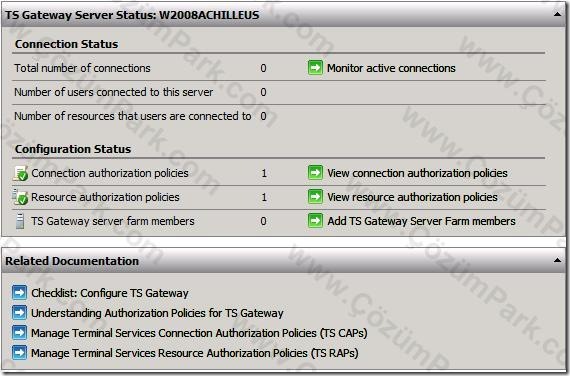Open View connection authorization policies link
Viewport: 570px width, 376px height.
[x=417, y=173]
